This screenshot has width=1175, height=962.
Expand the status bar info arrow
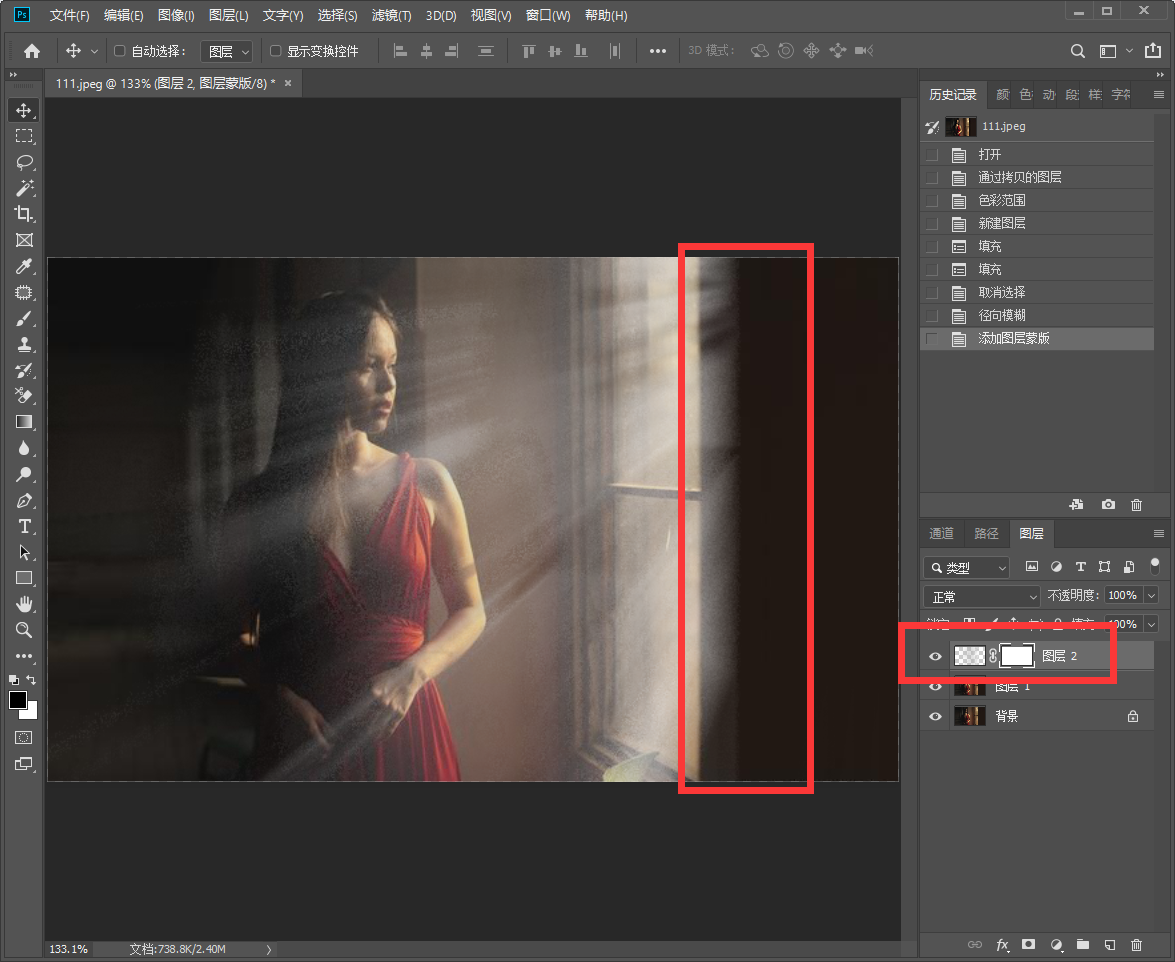click(269, 949)
